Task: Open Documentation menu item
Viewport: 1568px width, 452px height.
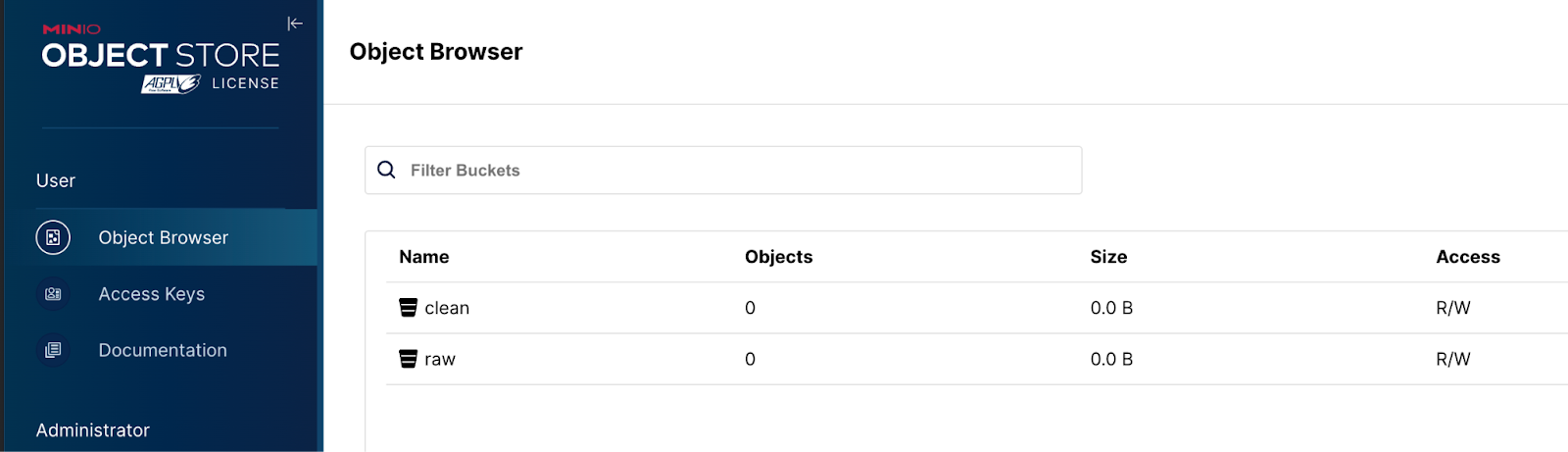Action: (x=163, y=350)
